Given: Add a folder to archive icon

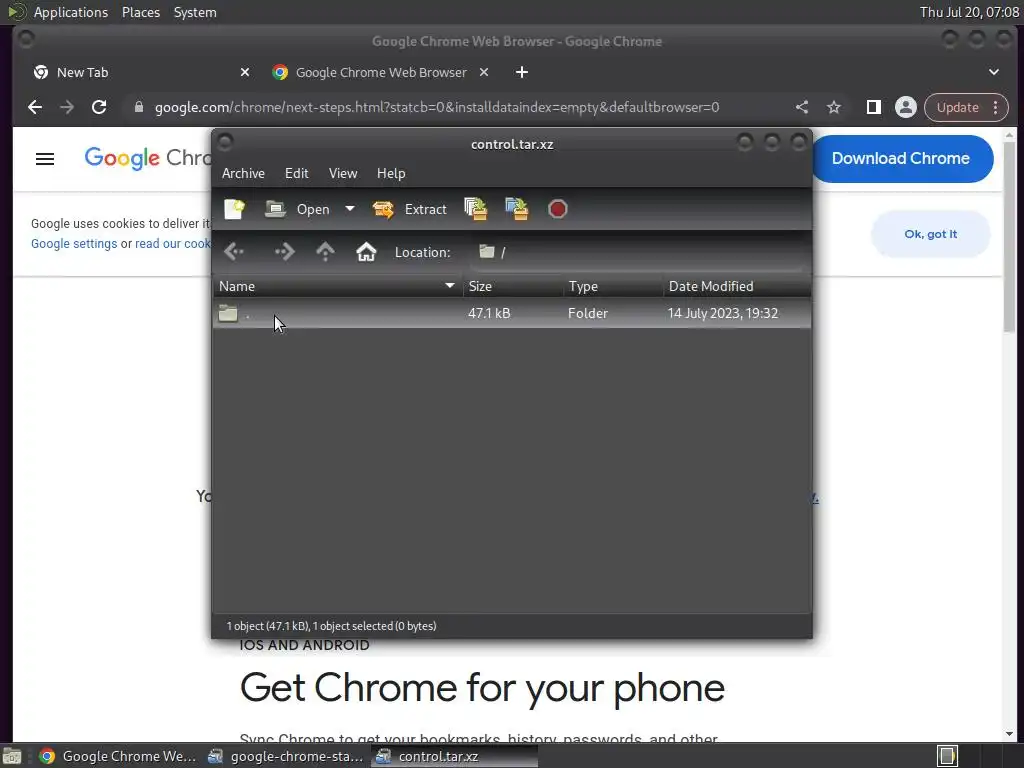Looking at the screenshot, I should click(517, 209).
